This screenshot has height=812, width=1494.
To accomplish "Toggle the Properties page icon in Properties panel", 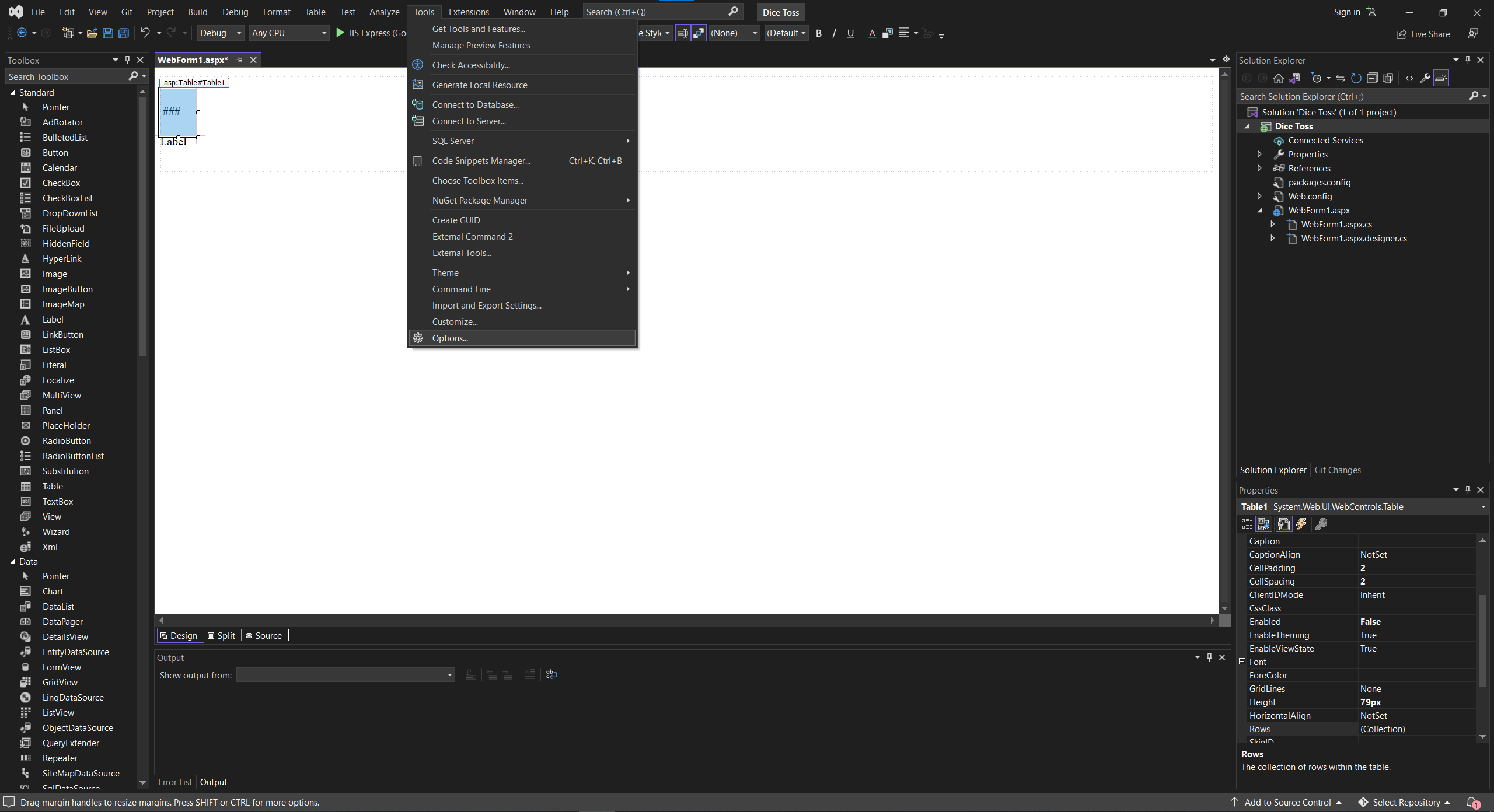I will pos(1284,524).
